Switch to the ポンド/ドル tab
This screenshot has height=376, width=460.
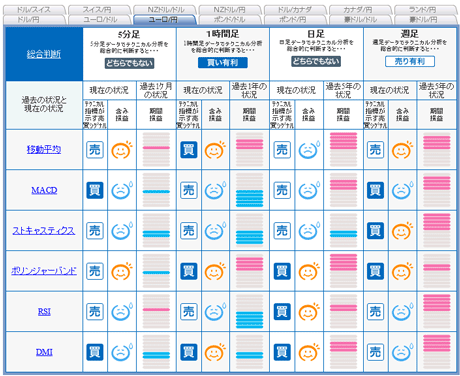230,20
